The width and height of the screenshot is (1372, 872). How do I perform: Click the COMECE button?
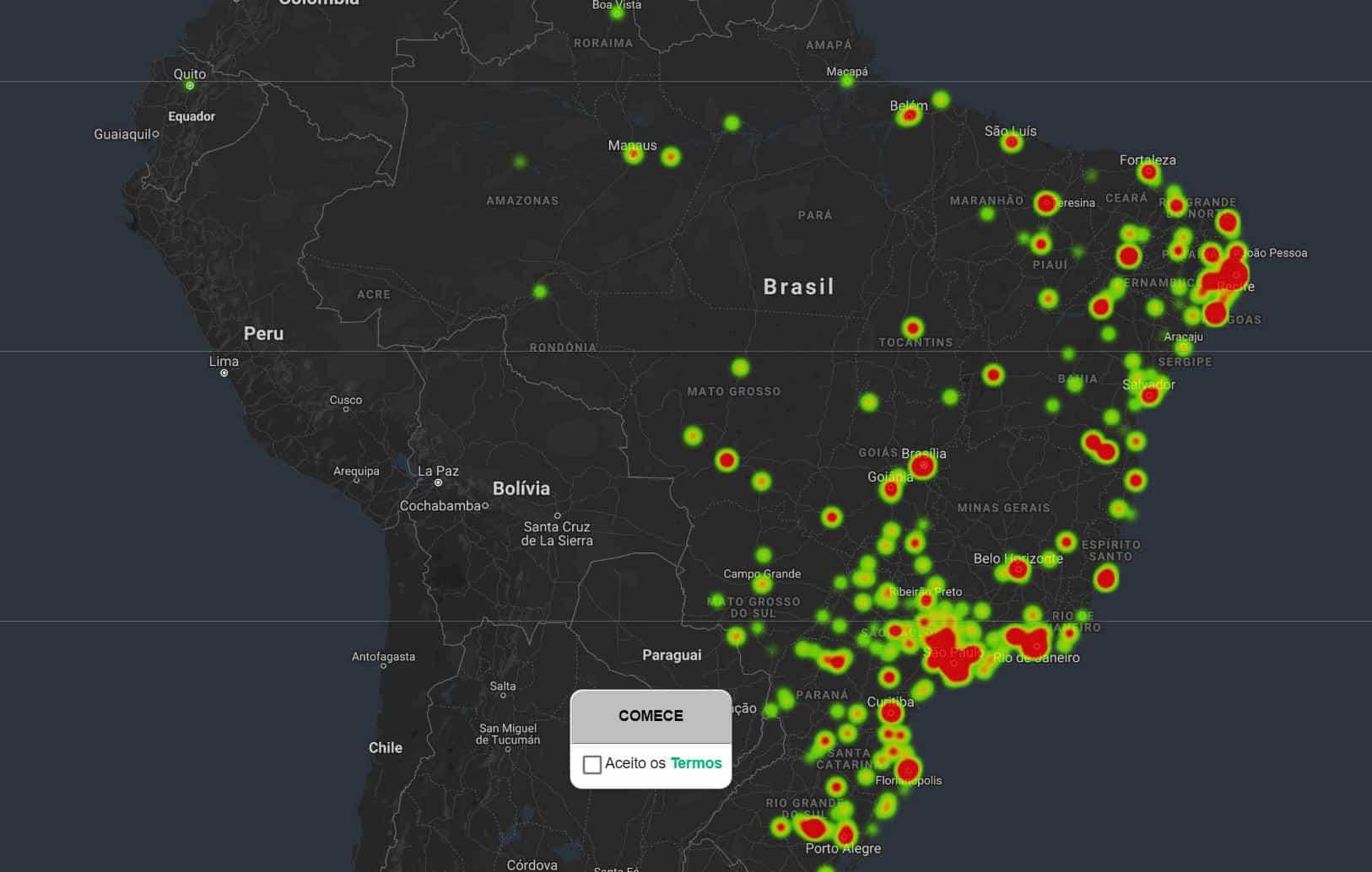[x=651, y=716]
